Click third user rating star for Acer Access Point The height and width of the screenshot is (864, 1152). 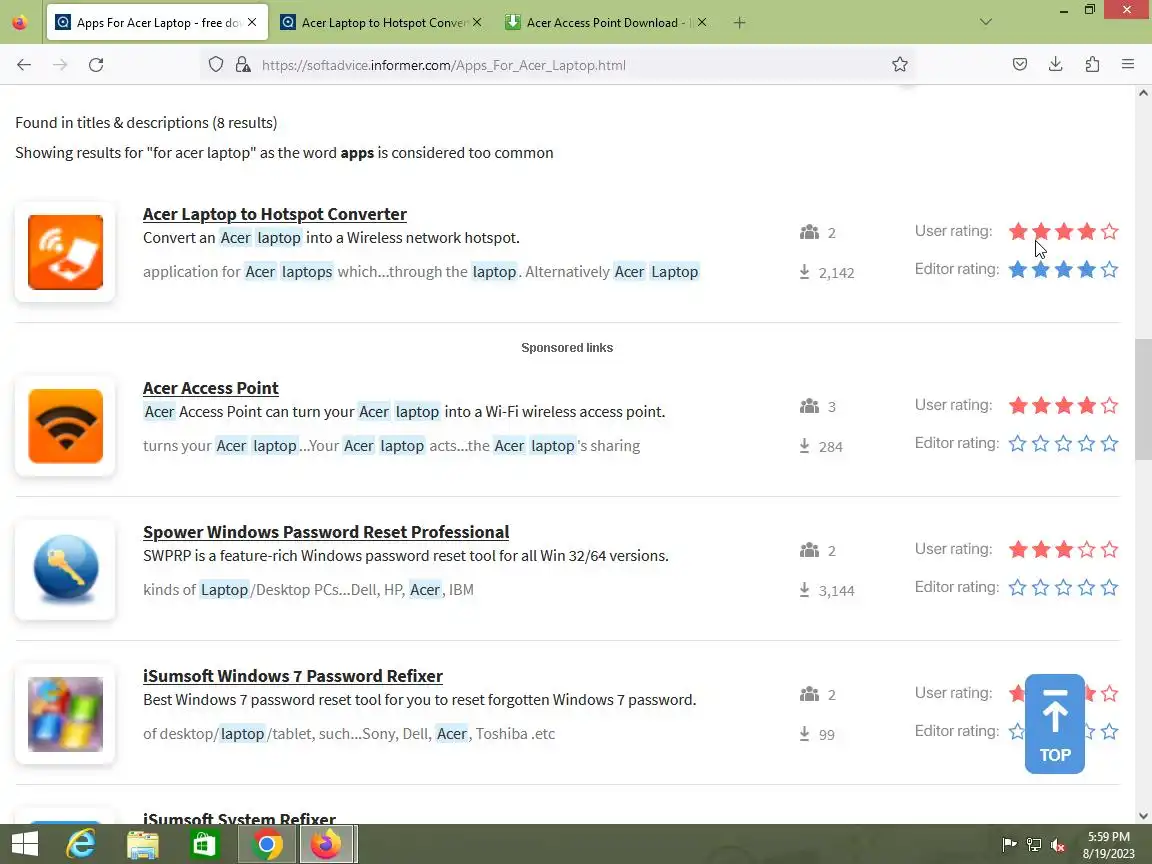(1064, 406)
